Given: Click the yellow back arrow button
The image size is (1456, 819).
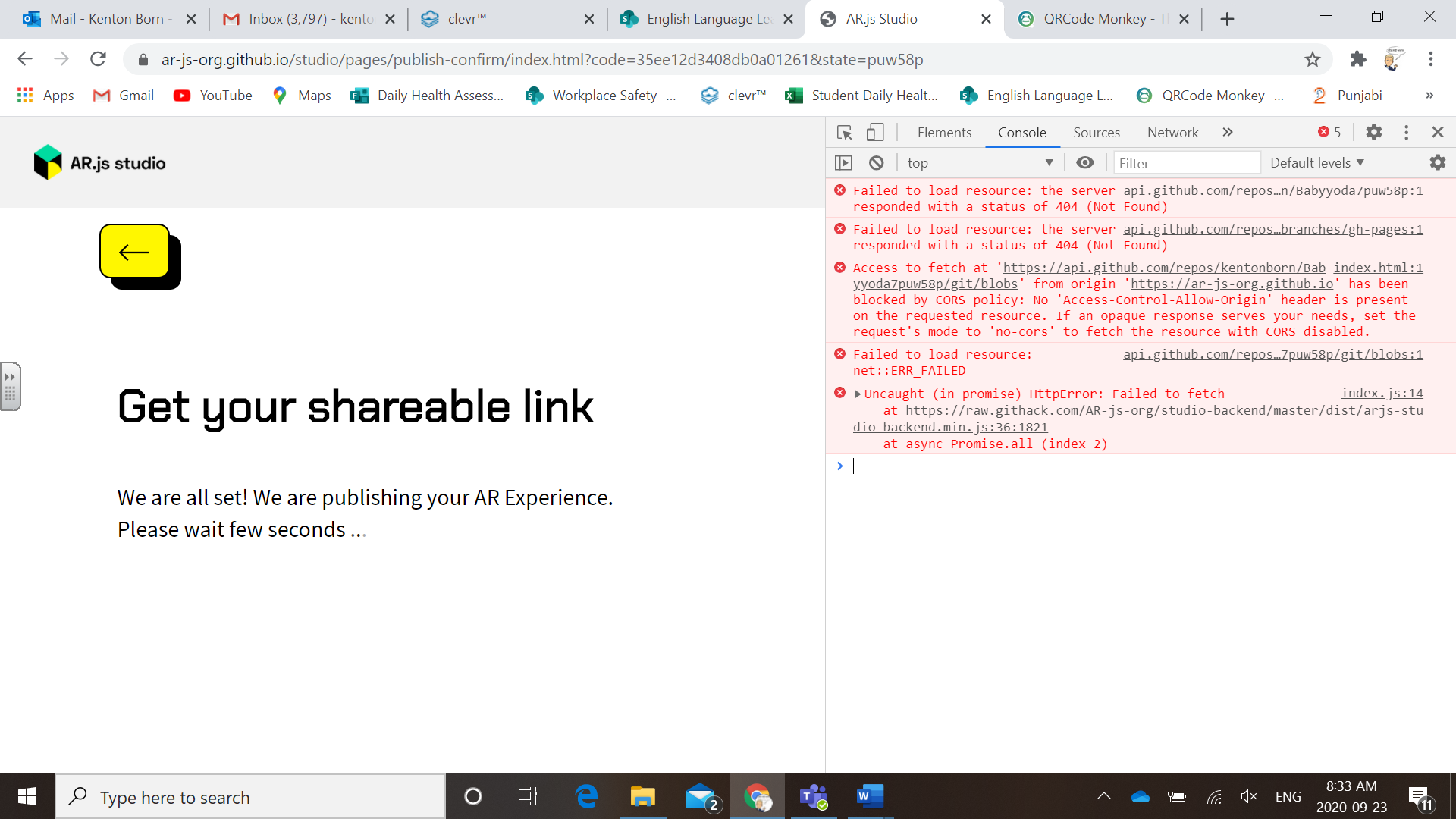Looking at the screenshot, I should click(133, 253).
